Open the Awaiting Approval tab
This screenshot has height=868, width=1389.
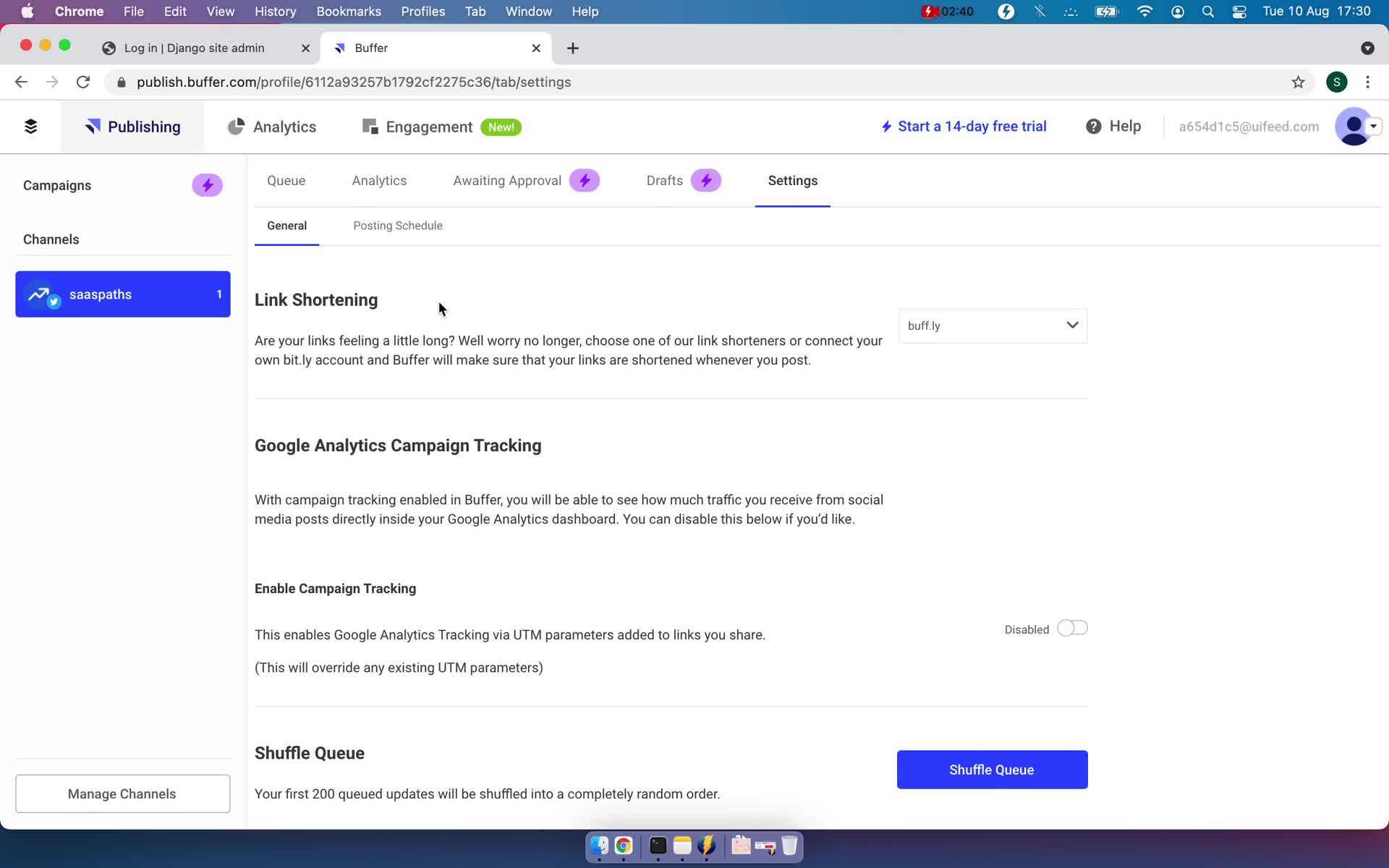(507, 181)
